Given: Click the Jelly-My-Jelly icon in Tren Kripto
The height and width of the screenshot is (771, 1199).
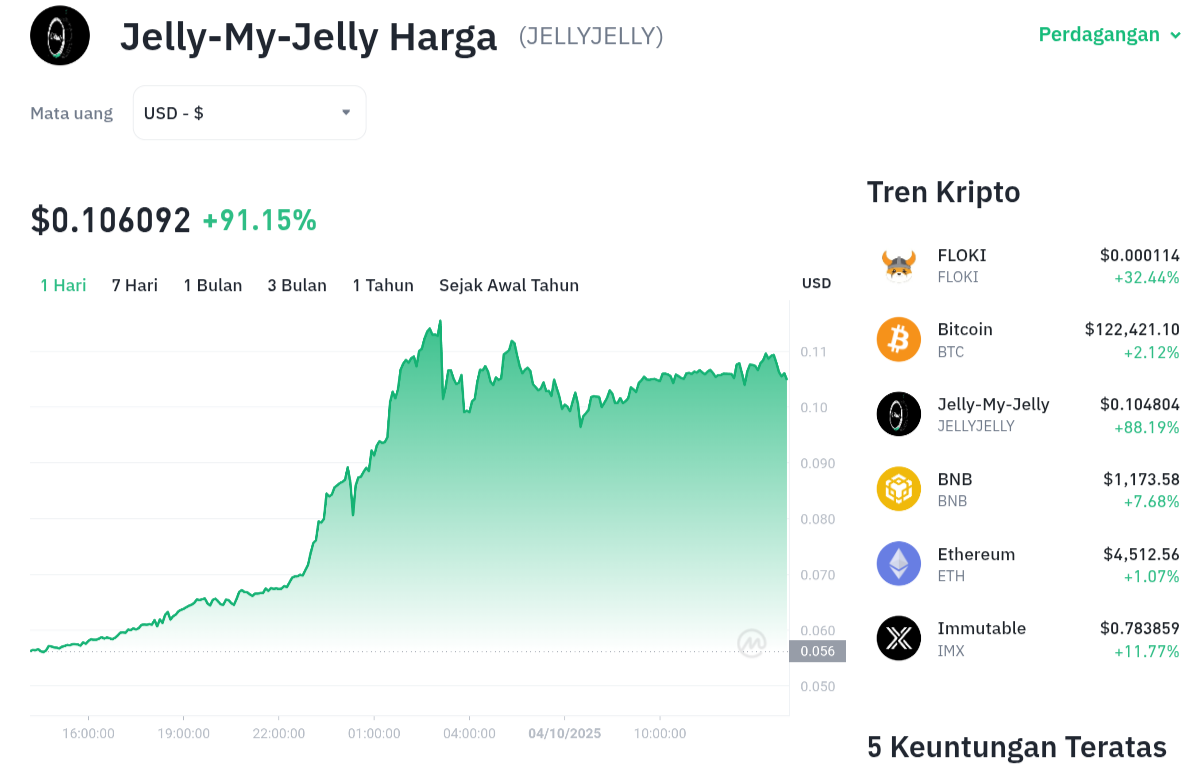Looking at the screenshot, I should point(898,414).
